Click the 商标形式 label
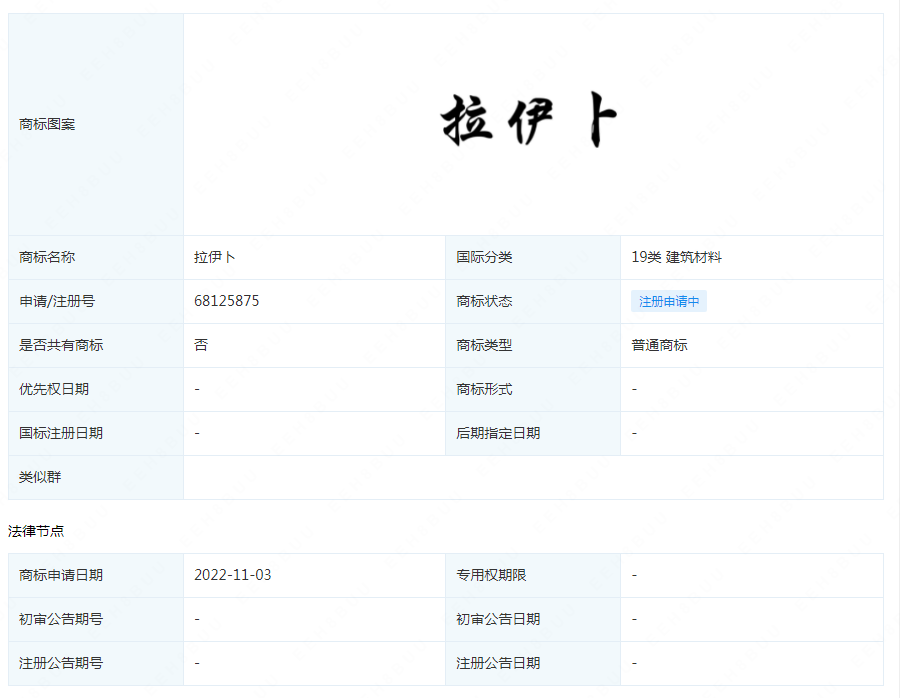 [x=484, y=389]
